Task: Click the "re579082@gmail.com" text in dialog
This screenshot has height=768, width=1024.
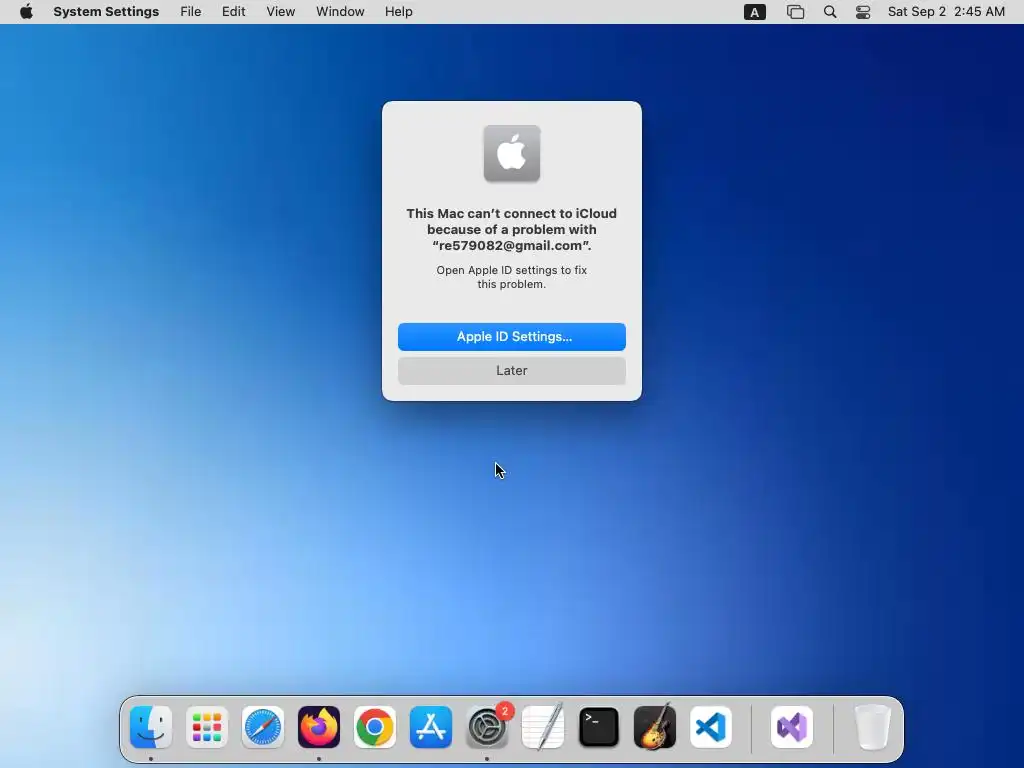Action: [x=511, y=246]
